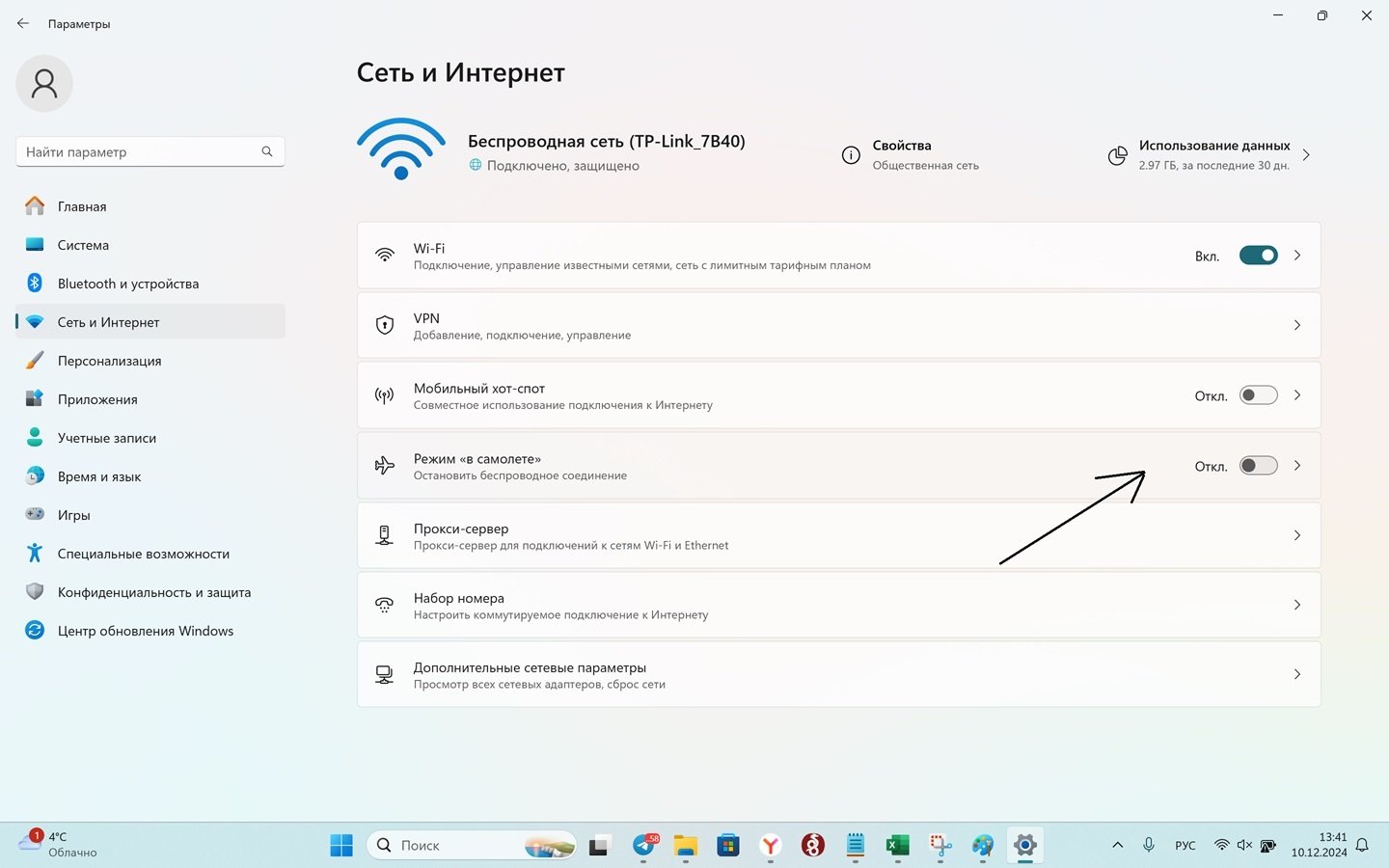Open Excel from the taskbar
Image resolution: width=1389 pixels, height=868 pixels.
(898, 846)
